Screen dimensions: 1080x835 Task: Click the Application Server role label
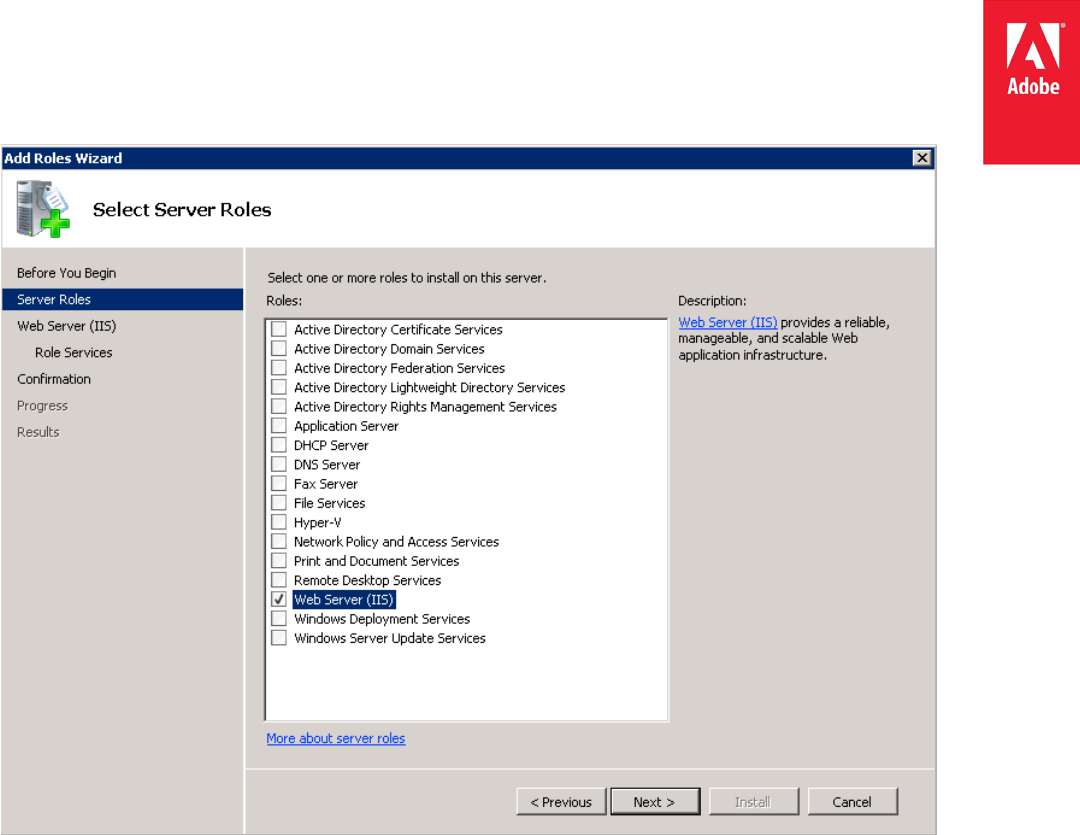(x=346, y=426)
